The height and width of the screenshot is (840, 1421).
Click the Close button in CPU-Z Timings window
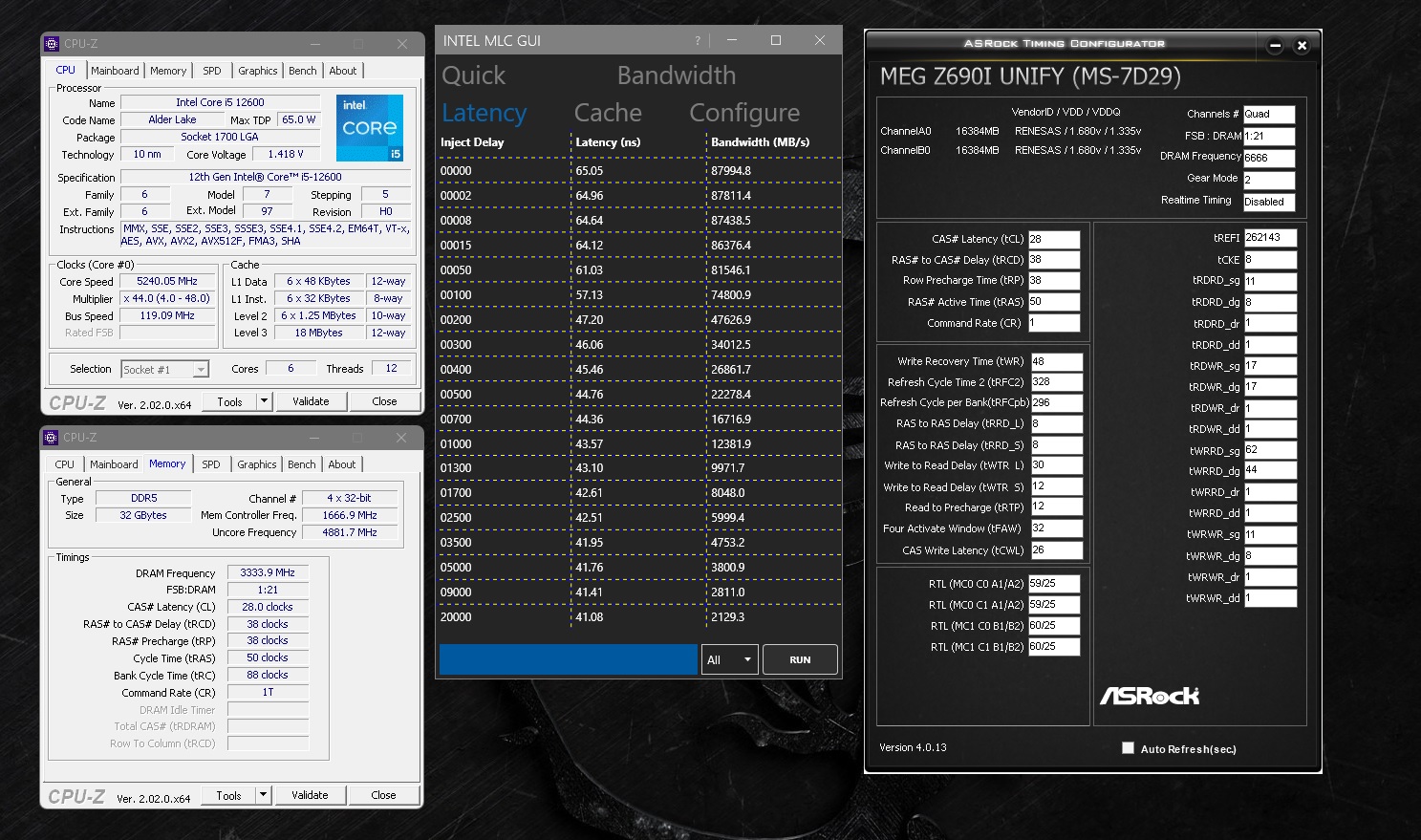383,795
